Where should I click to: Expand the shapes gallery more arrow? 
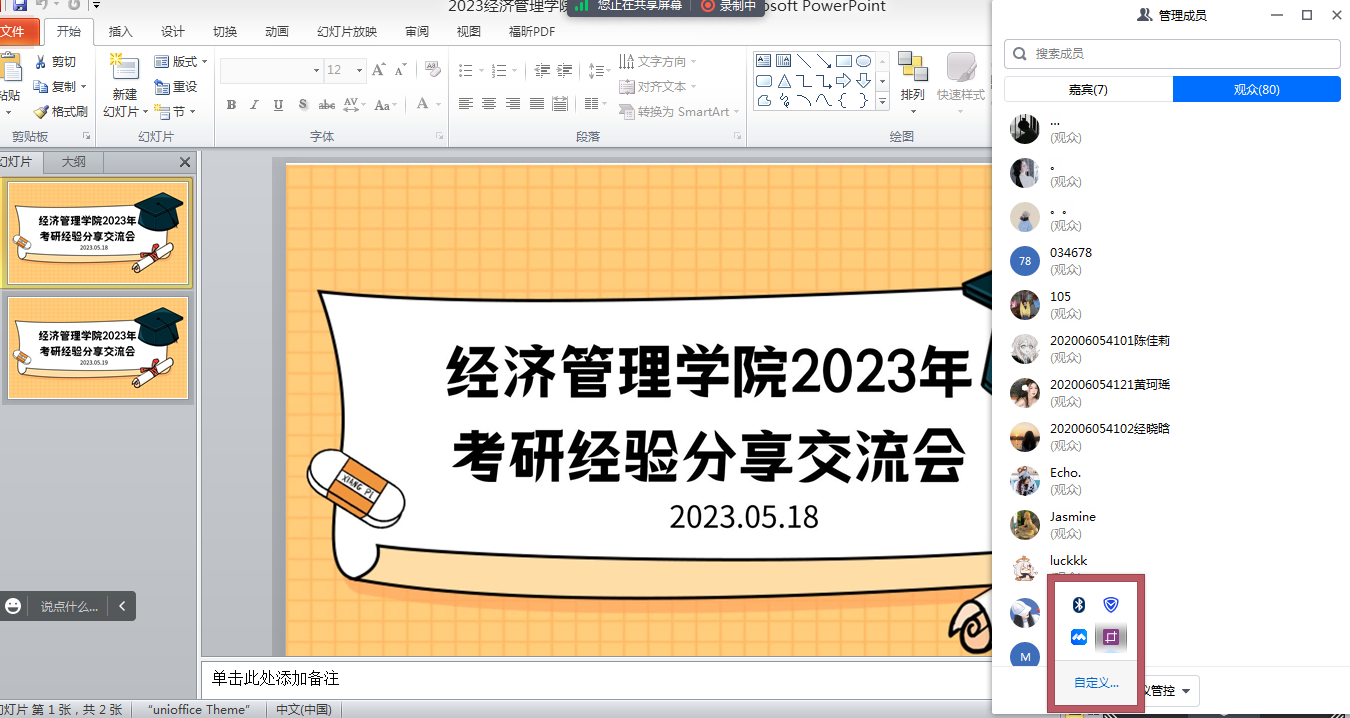pos(882,101)
